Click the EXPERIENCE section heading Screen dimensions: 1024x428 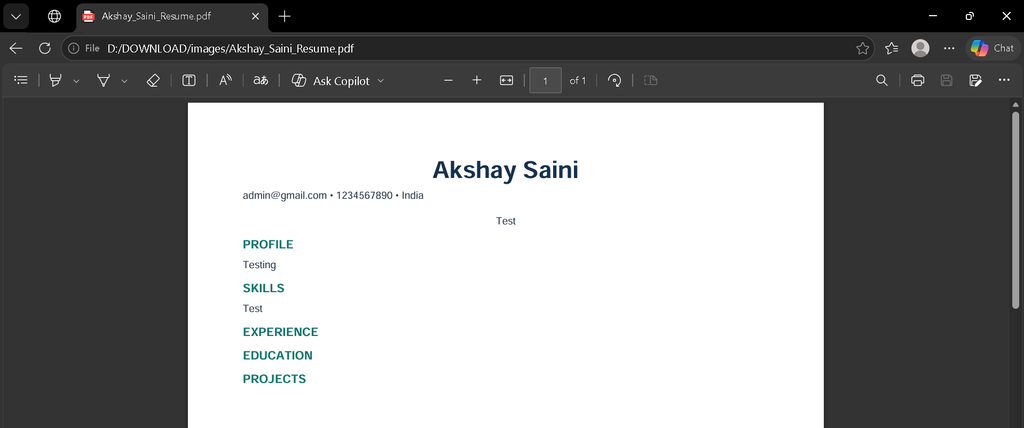(280, 332)
